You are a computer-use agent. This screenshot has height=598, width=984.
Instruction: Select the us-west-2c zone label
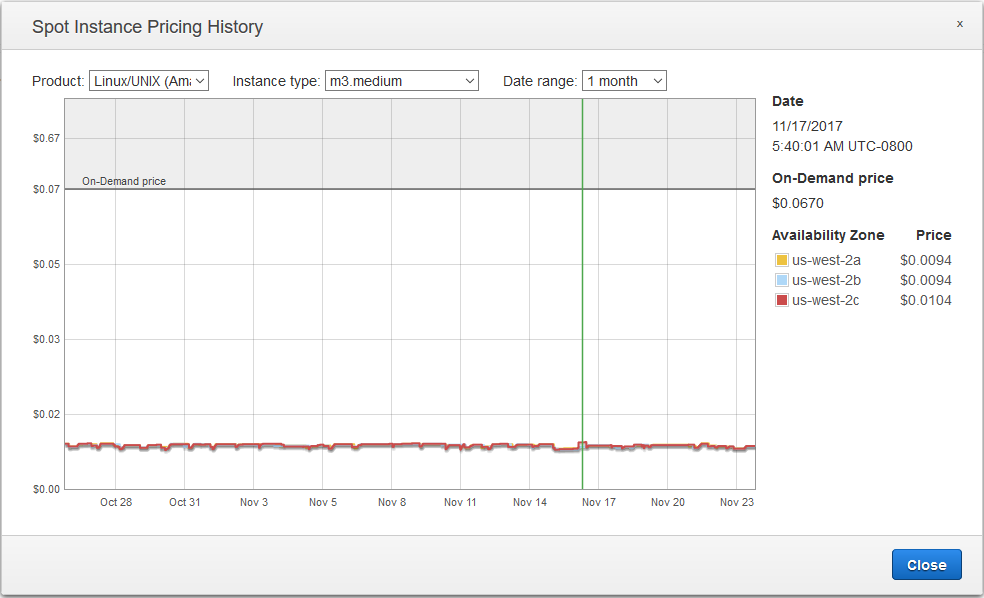(x=825, y=300)
